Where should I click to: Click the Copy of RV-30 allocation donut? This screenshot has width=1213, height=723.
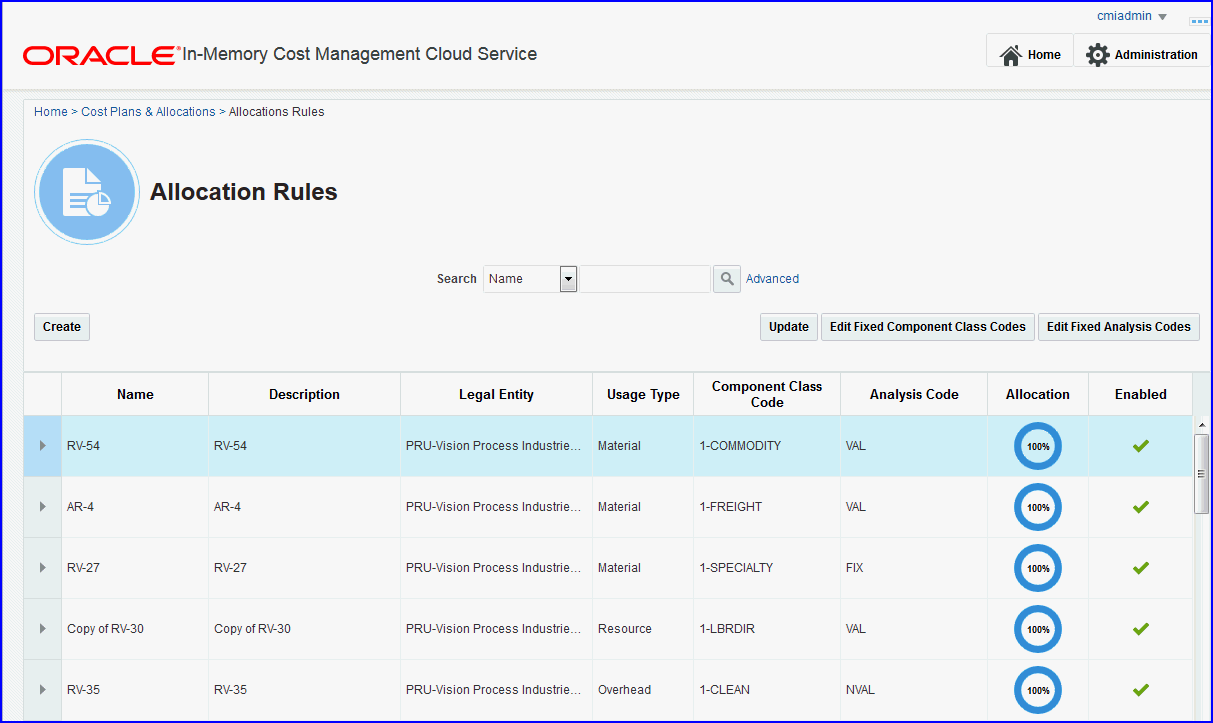click(x=1037, y=629)
